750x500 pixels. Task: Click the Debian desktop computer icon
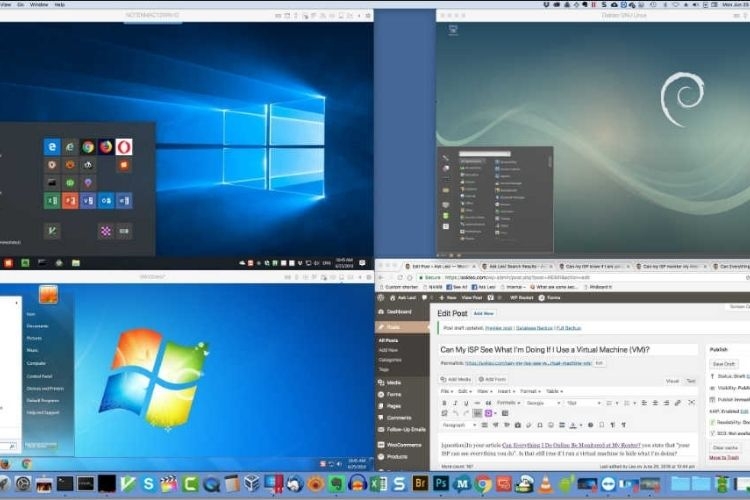click(453, 30)
